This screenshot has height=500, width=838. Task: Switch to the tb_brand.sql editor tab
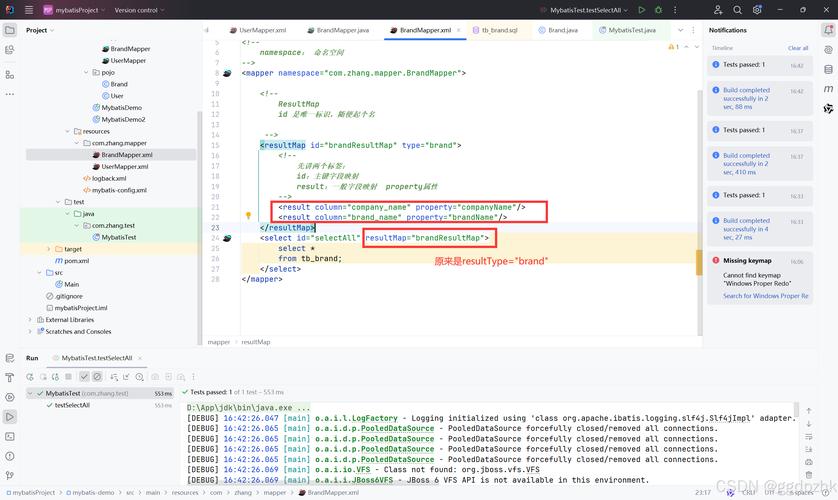[497, 30]
